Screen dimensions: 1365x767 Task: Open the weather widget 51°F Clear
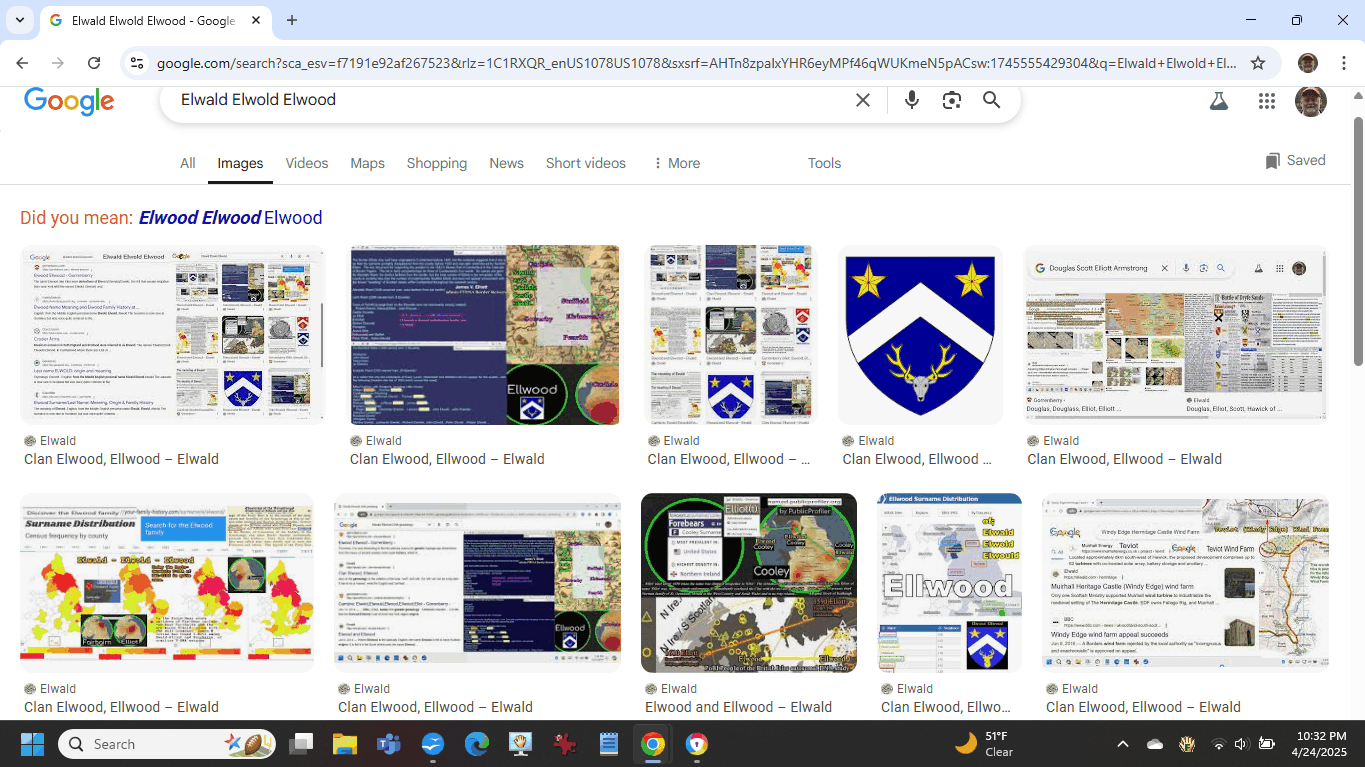click(x=984, y=744)
